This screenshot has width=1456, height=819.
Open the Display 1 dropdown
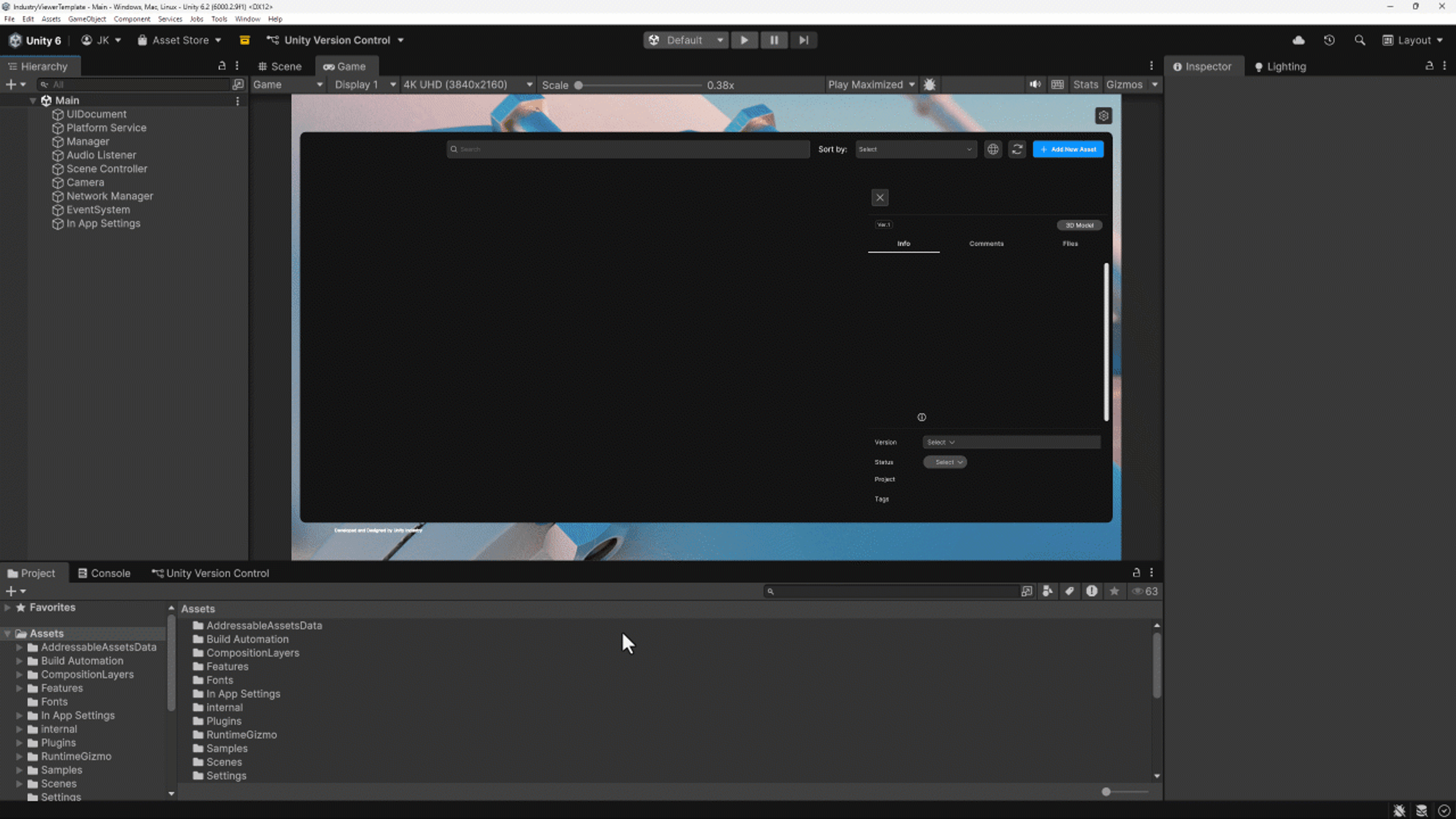(x=365, y=85)
